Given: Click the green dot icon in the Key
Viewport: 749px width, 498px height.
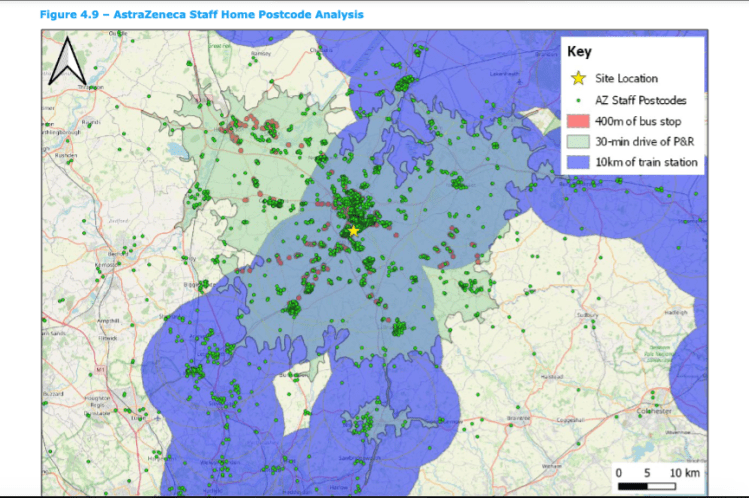Looking at the screenshot, I should tap(579, 100).
